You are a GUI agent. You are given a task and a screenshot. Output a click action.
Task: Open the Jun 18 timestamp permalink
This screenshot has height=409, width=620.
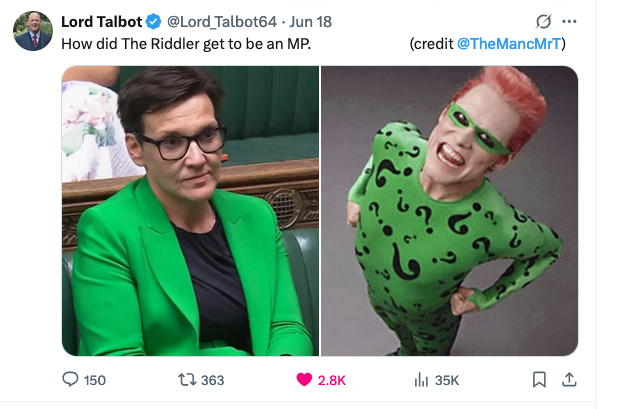tap(310, 22)
